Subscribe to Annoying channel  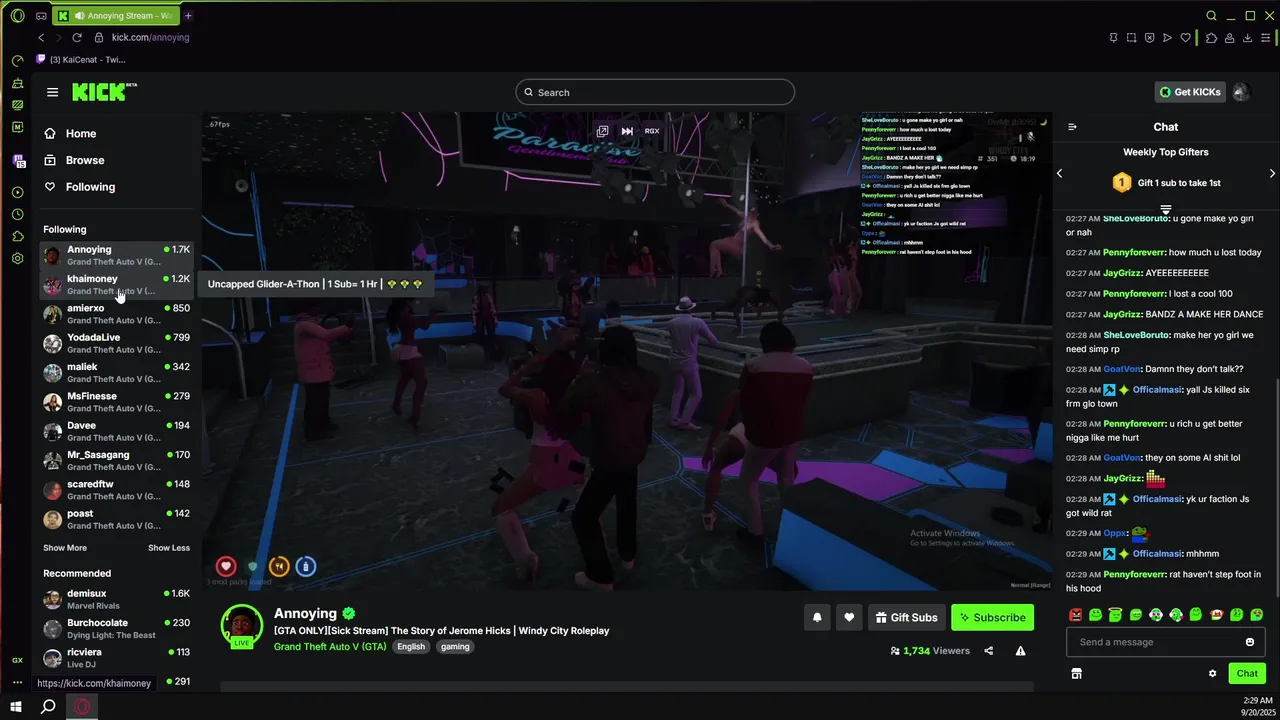coord(993,618)
